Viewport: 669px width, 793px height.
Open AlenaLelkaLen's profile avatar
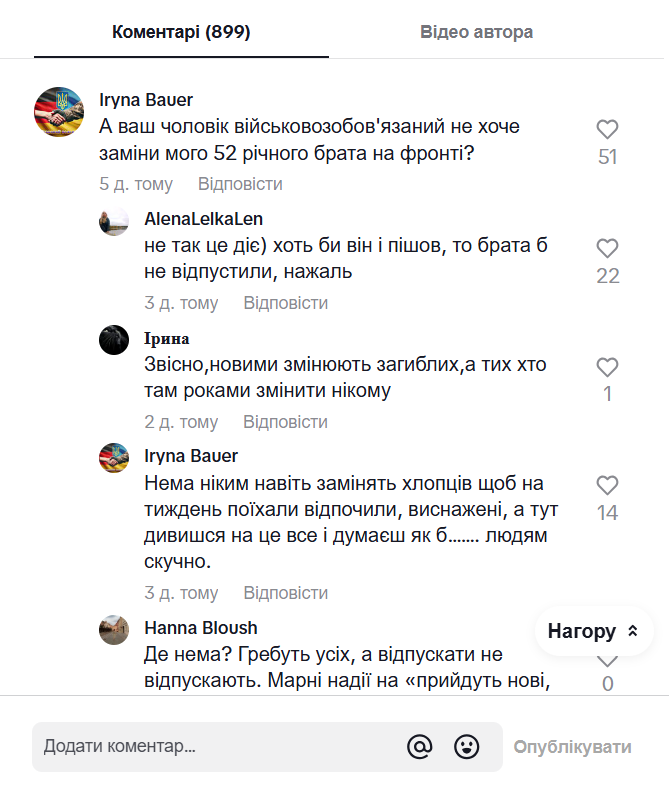point(114,221)
